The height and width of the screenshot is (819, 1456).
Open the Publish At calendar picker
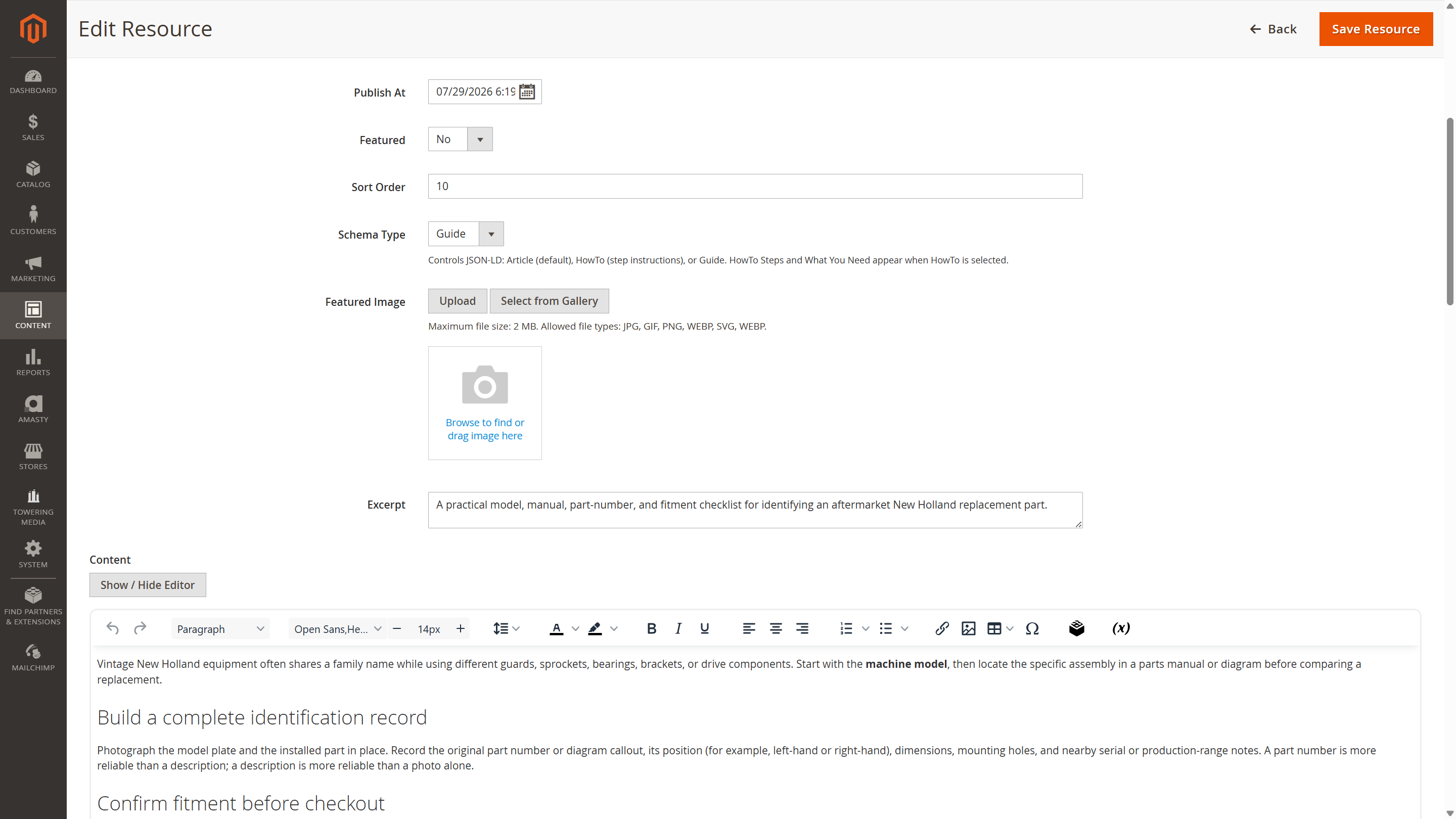pyautogui.click(x=527, y=92)
